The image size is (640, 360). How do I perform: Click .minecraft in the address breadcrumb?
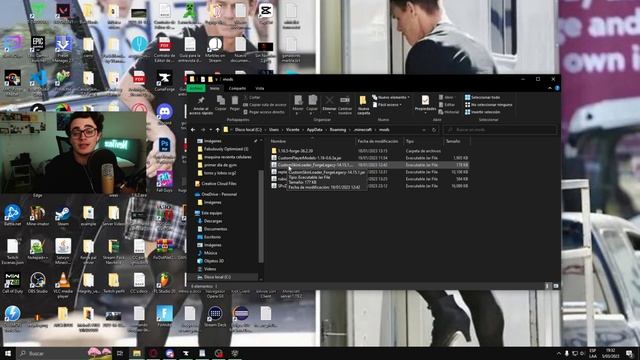362,130
